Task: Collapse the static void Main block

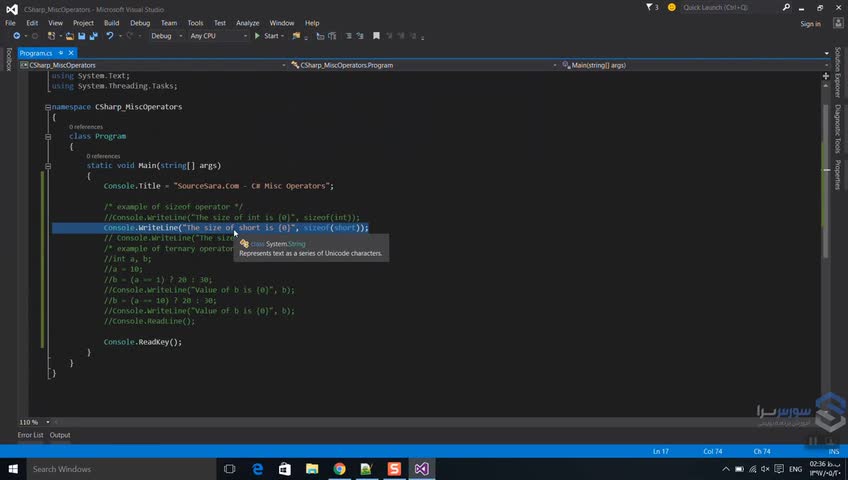Action: point(48,166)
